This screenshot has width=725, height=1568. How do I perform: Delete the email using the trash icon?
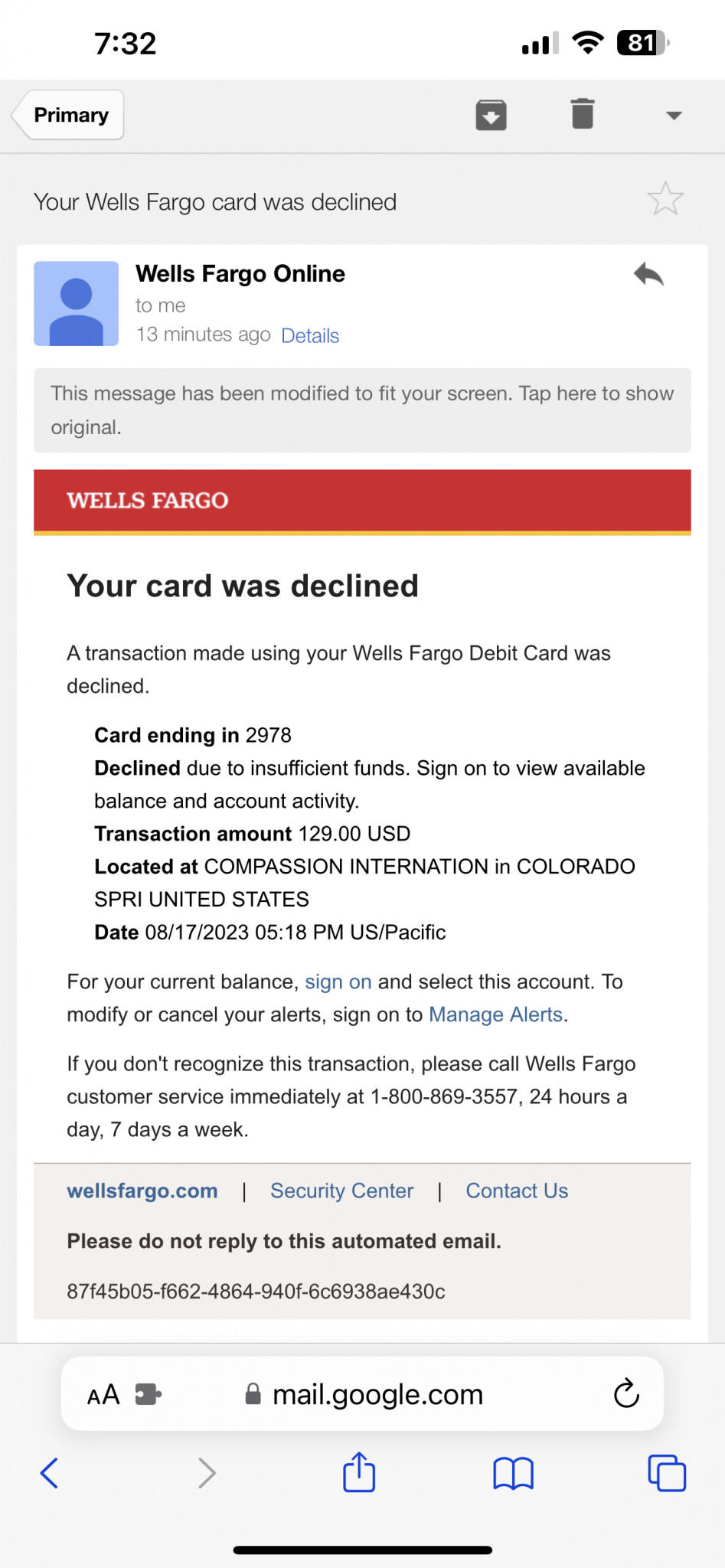(x=583, y=114)
